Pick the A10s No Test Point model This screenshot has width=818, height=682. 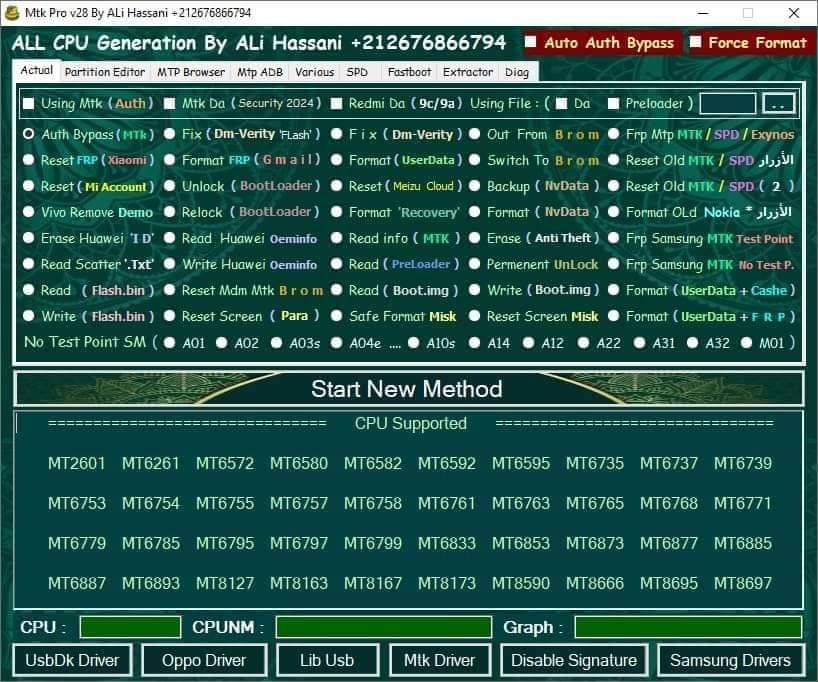415,343
